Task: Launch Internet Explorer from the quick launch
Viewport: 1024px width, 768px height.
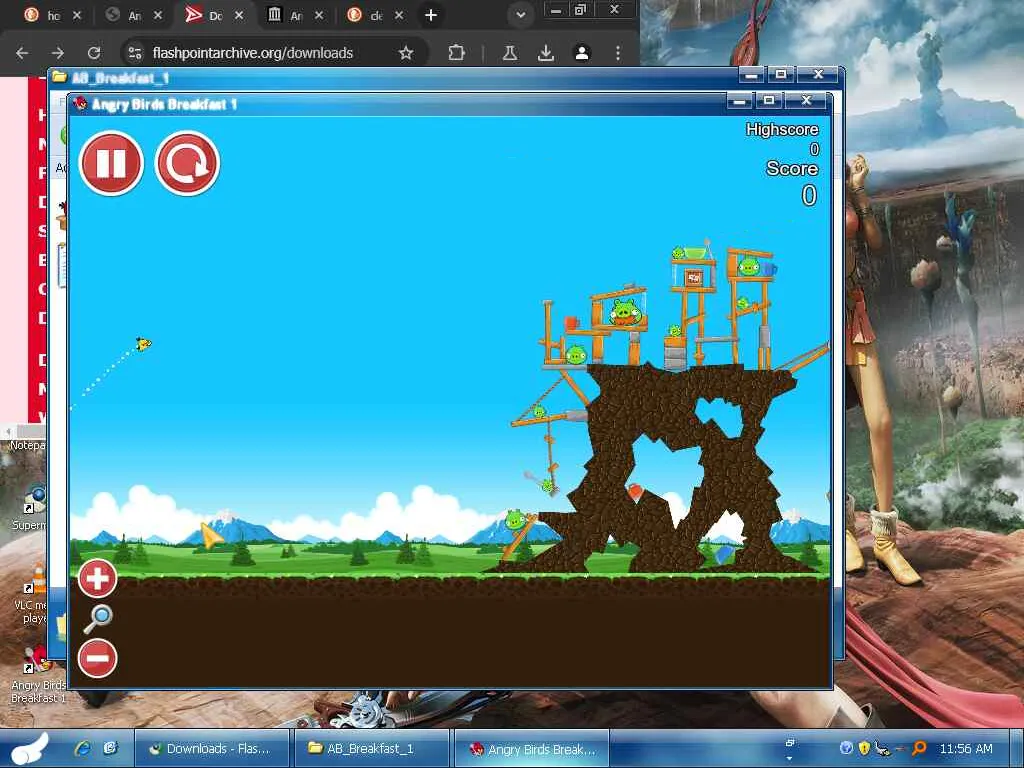Action: coord(82,748)
